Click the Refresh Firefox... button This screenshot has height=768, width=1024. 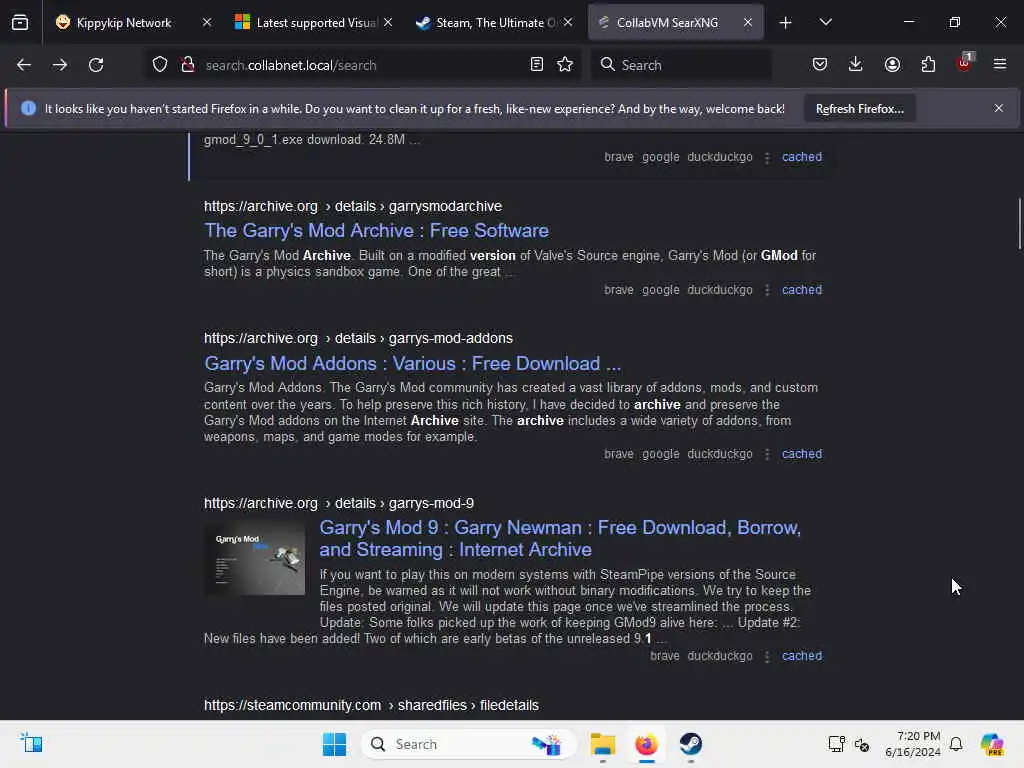point(859,108)
